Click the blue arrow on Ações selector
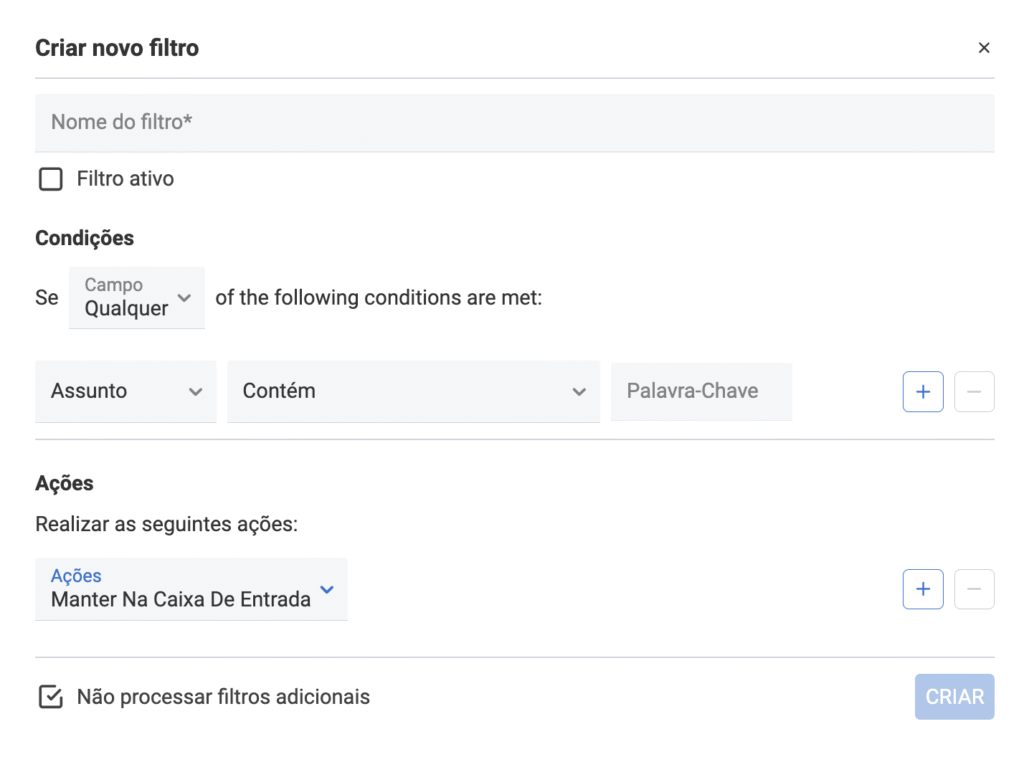The width and height of the screenshot is (1024, 767). click(326, 589)
